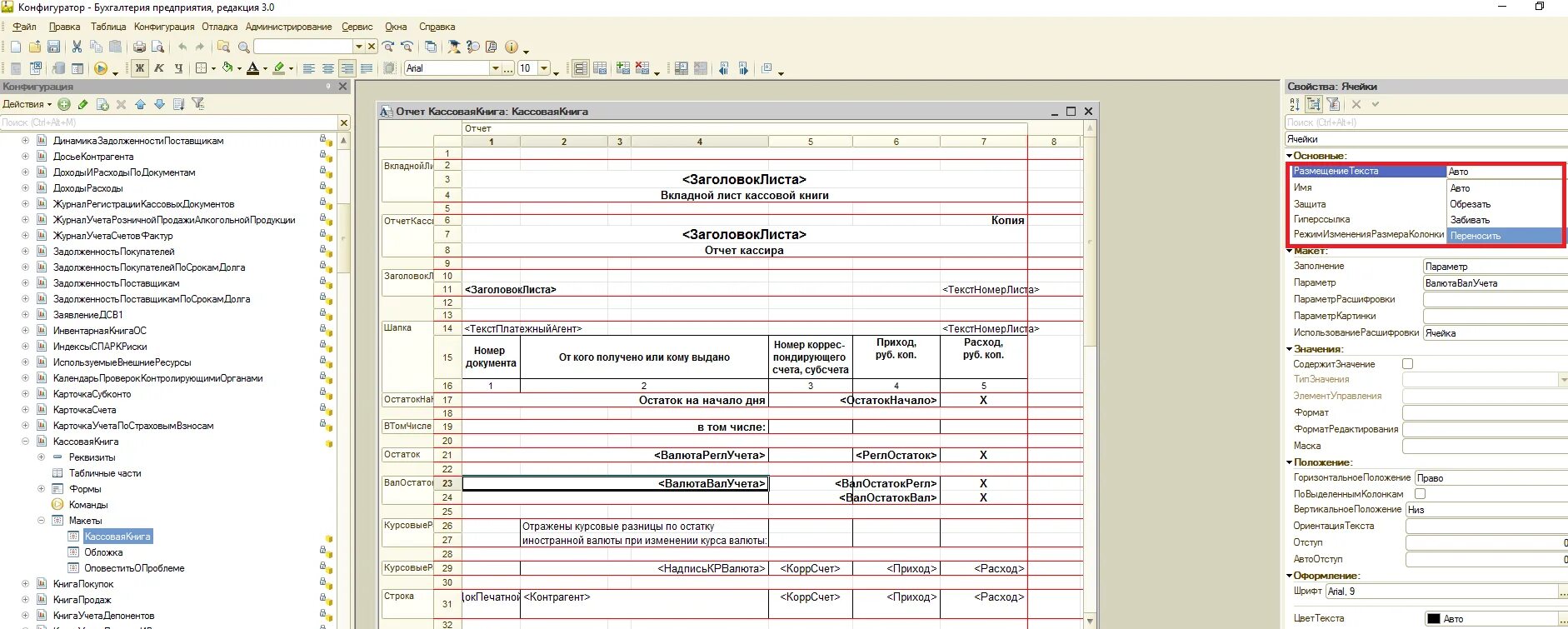
Task: Open the Файл menu
Action: coord(24,27)
